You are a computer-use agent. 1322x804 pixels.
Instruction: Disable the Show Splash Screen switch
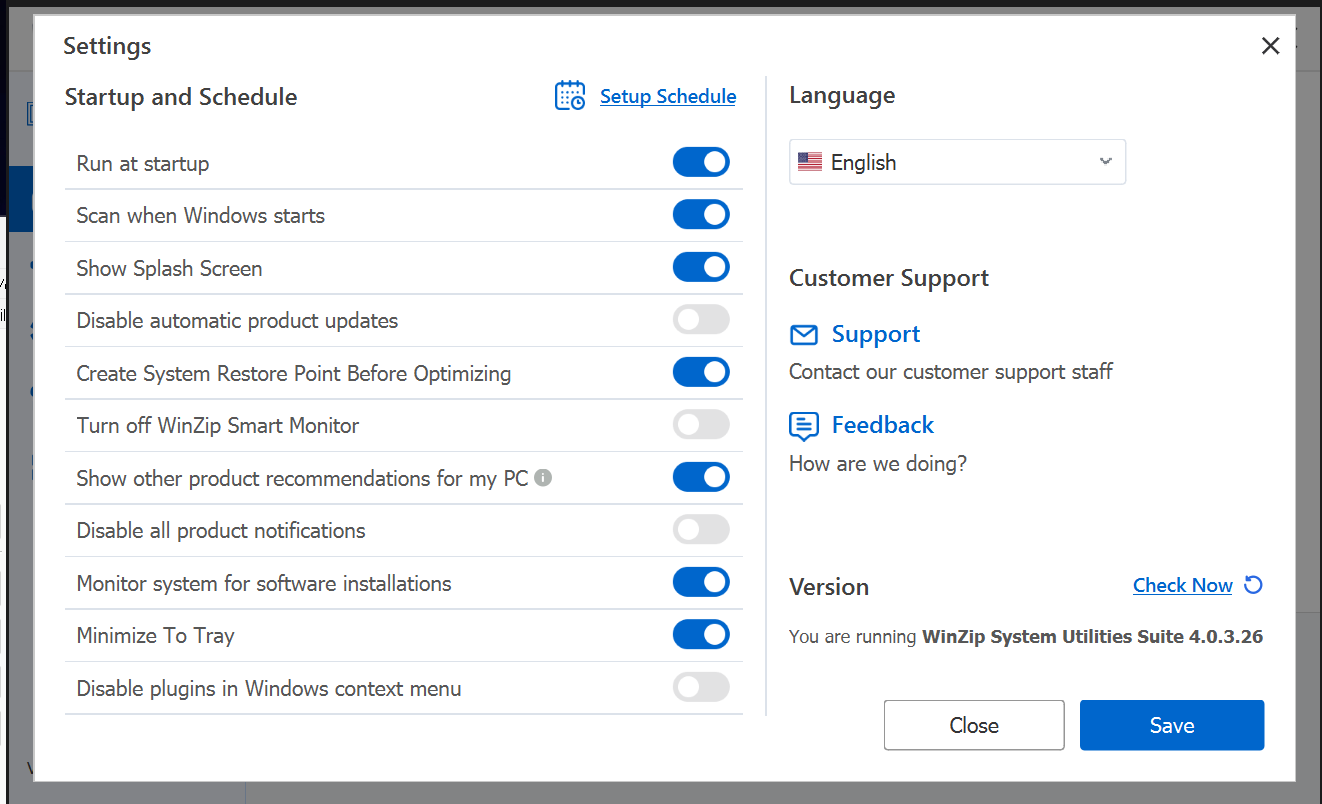(x=701, y=267)
